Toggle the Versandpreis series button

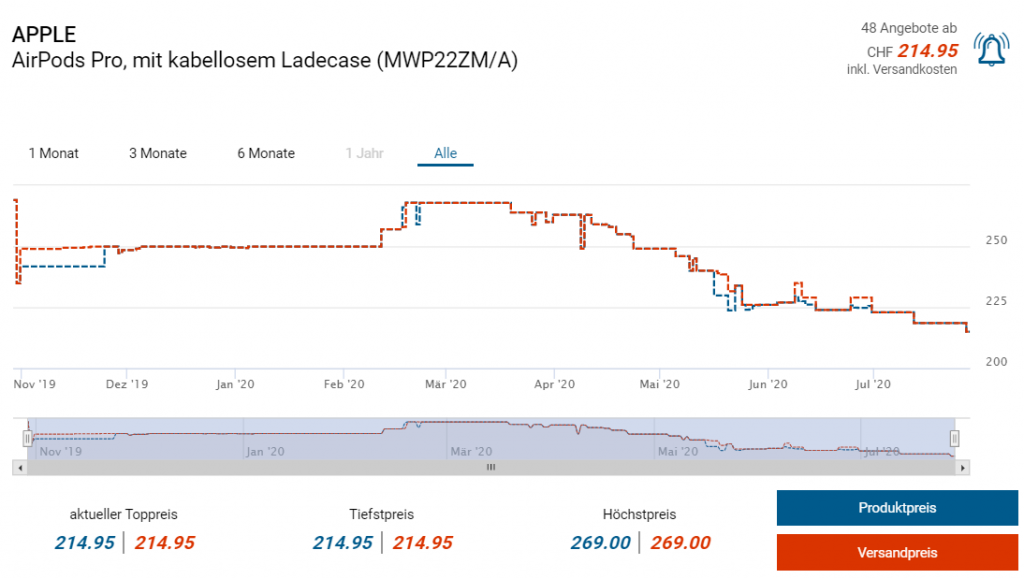click(897, 552)
